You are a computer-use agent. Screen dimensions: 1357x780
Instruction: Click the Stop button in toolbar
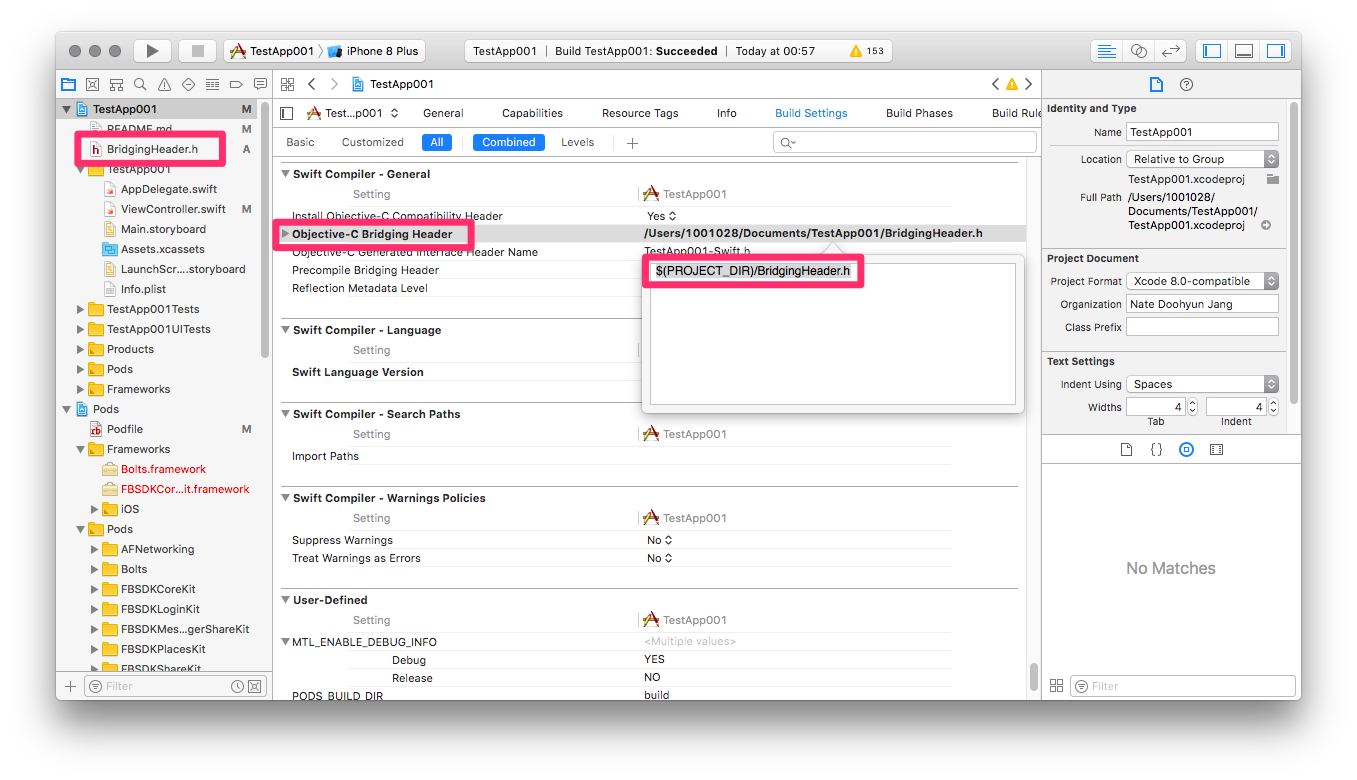tap(197, 51)
